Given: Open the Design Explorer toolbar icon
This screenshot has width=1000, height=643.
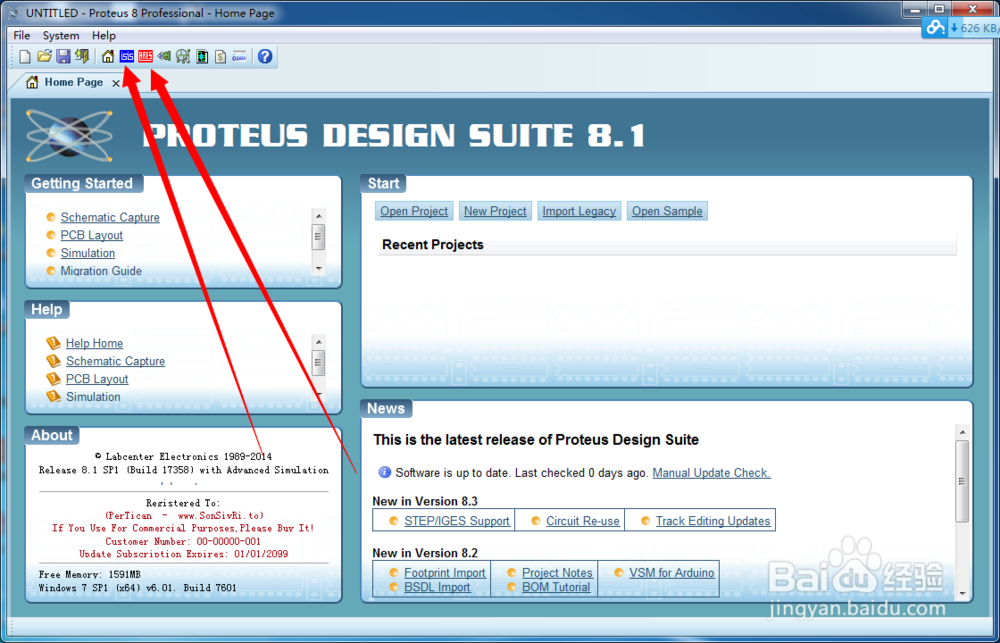Looking at the screenshot, I should click(x=202, y=57).
